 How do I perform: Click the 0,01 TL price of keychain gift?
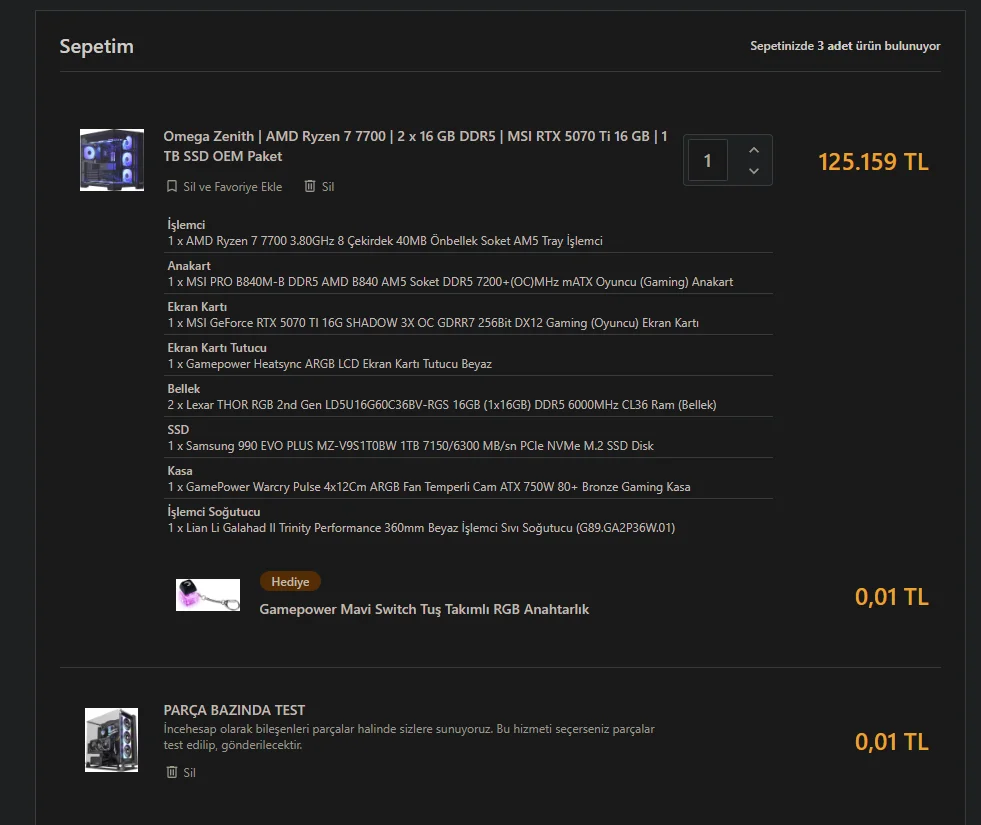pyautogui.click(x=892, y=597)
